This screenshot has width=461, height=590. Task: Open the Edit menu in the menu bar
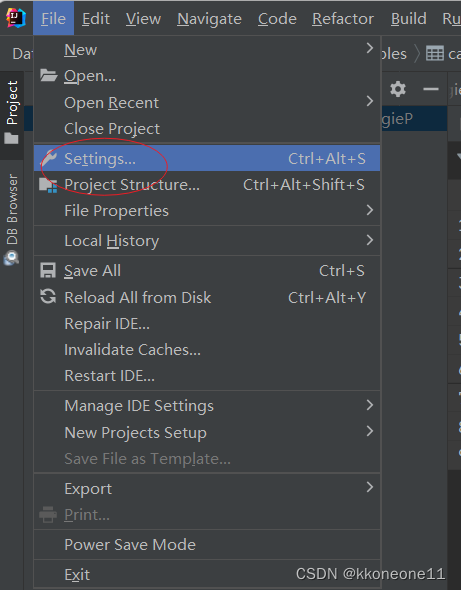pyautogui.click(x=96, y=18)
